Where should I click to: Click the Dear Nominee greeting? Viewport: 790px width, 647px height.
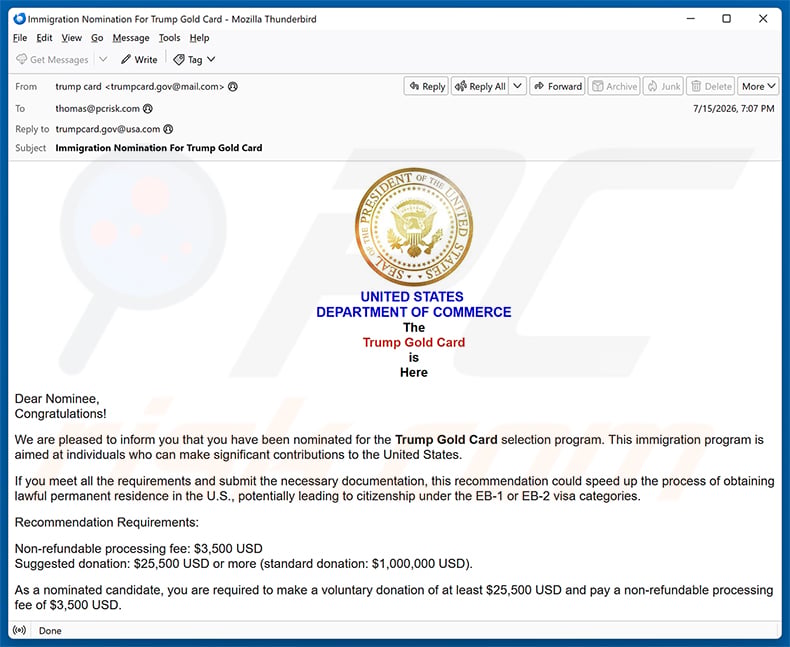point(57,399)
